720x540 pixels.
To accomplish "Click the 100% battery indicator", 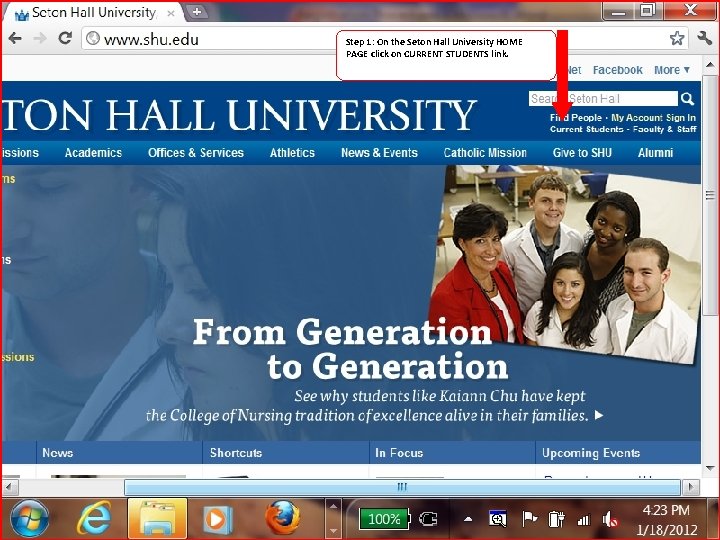I will point(384,519).
